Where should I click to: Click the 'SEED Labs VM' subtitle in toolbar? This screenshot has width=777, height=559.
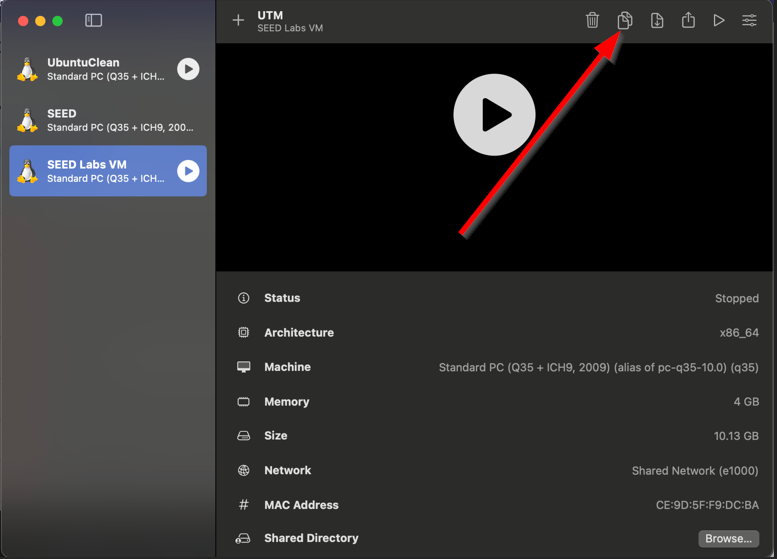pos(290,28)
